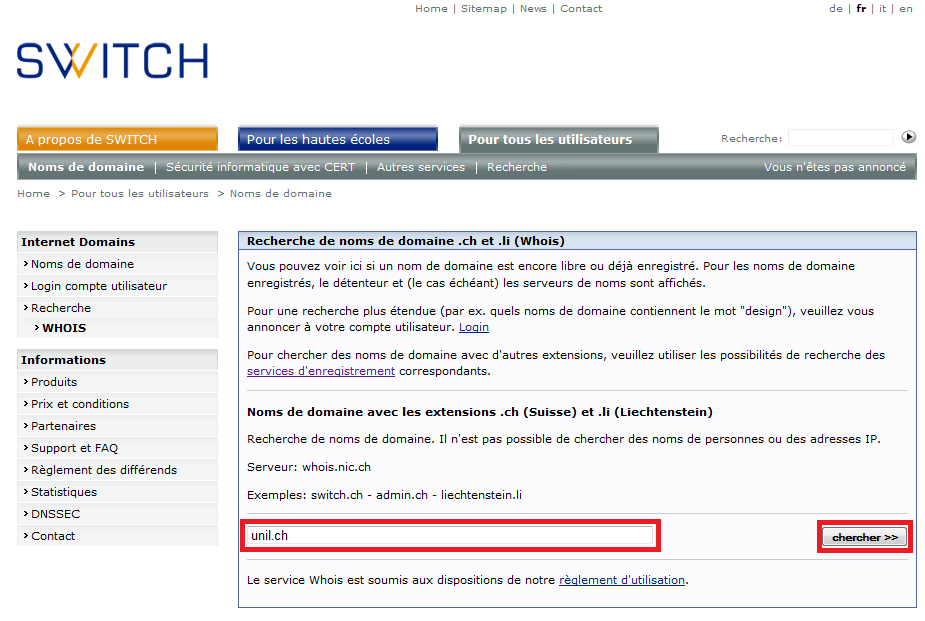
Task: Go to Home in breadcrumb
Action: (x=34, y=193)
